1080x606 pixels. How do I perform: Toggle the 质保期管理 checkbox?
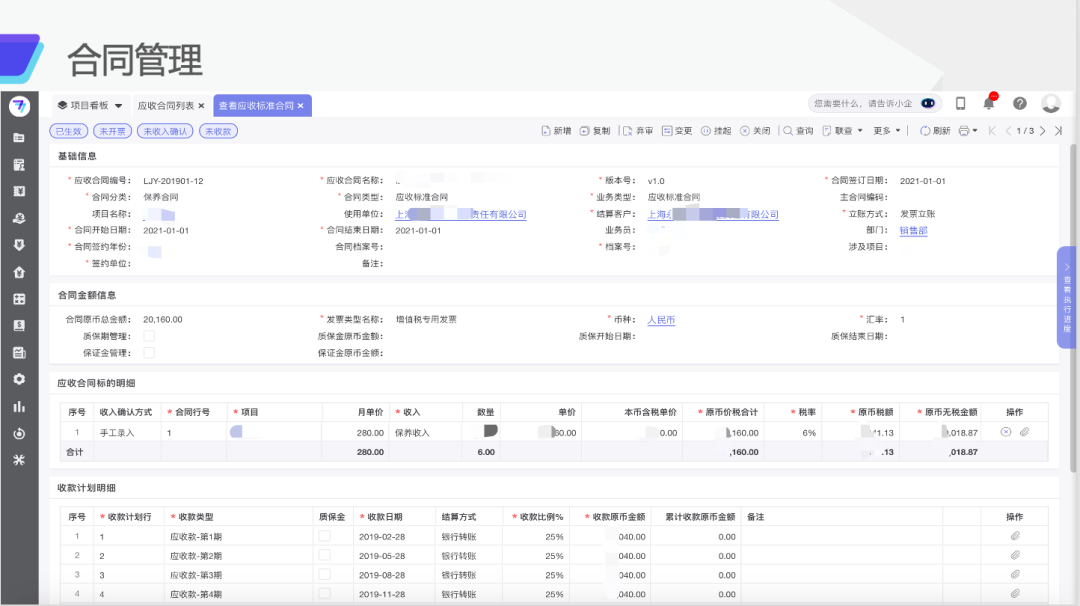(x=149, y=336)
